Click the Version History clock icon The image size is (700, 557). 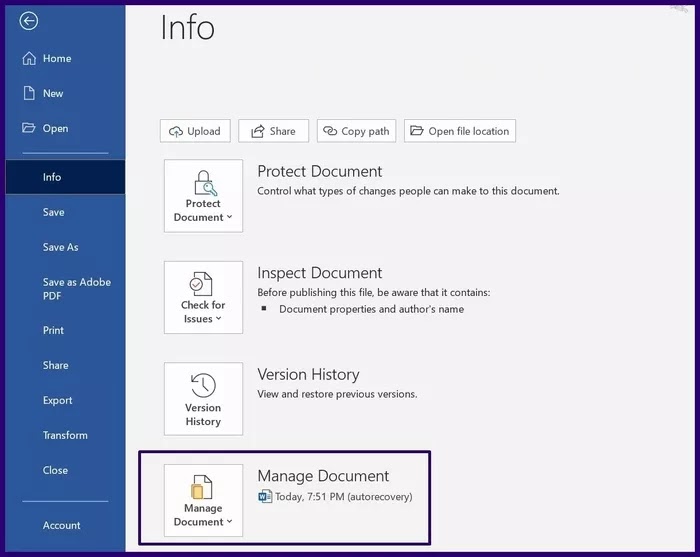point(203,385)
